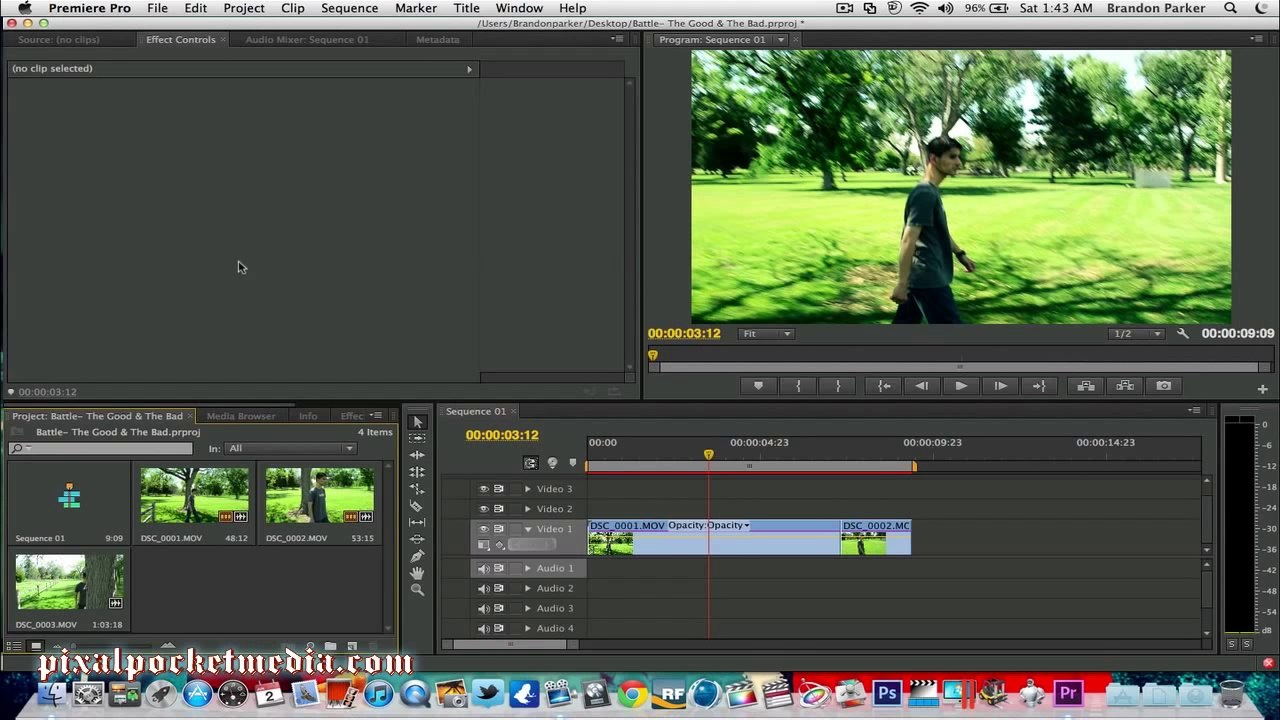The image size is (1280, 720).
Task: Expand the Video 3 track
Action: [528, 489]
